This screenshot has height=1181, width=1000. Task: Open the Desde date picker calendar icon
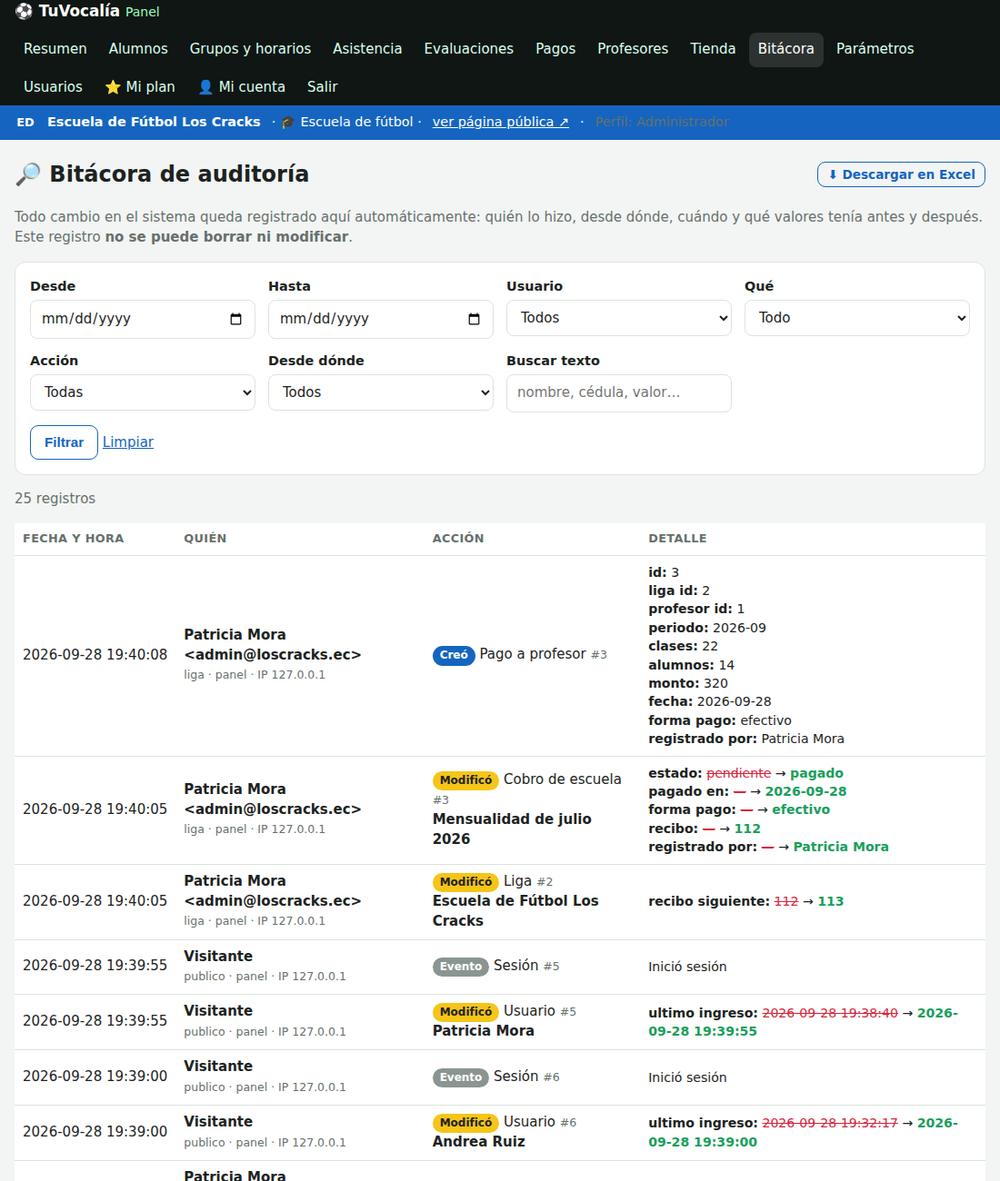(236, 319)
